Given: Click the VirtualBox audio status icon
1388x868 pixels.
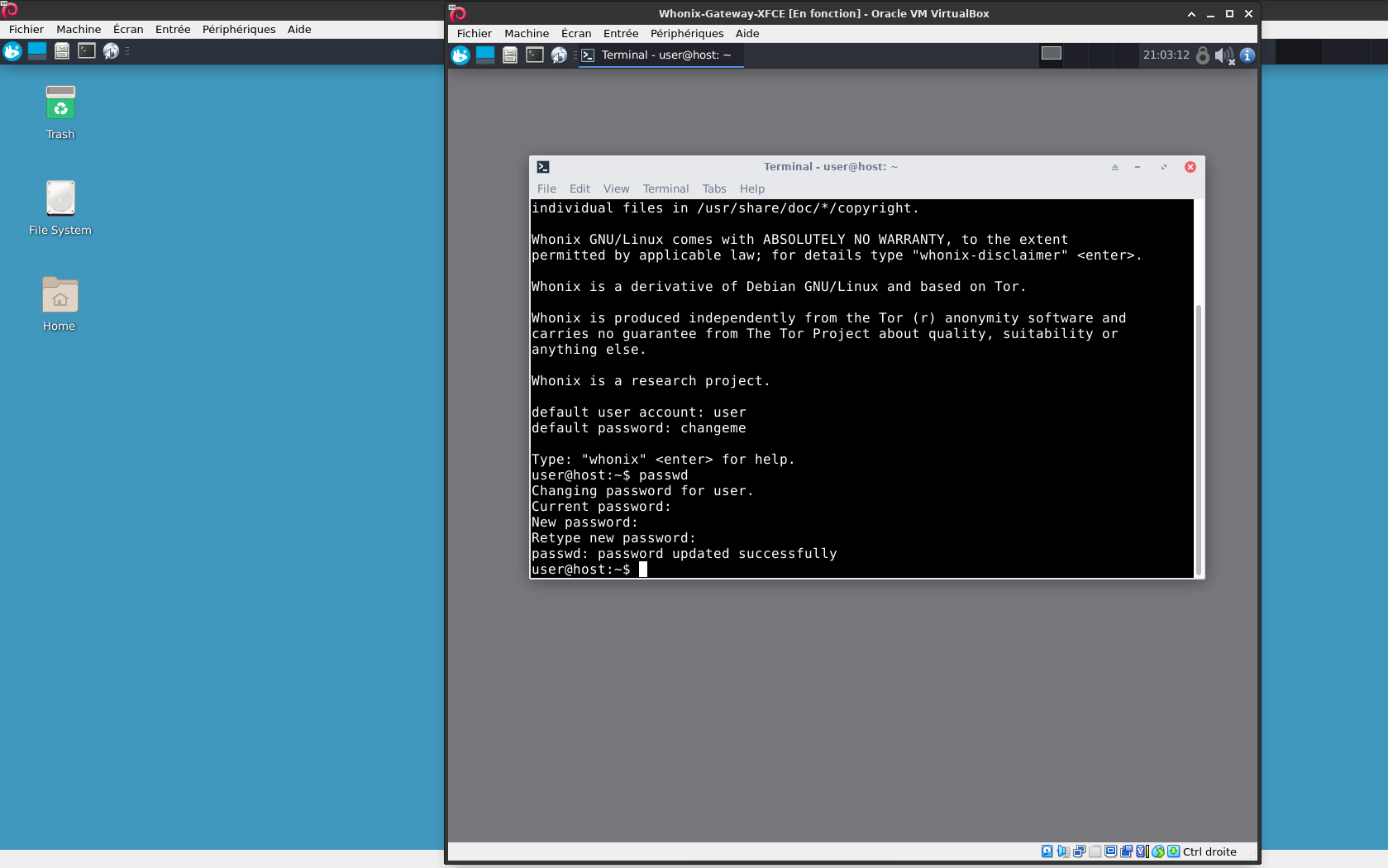Looking at the screenshot, I should [x=1063, y=851].
